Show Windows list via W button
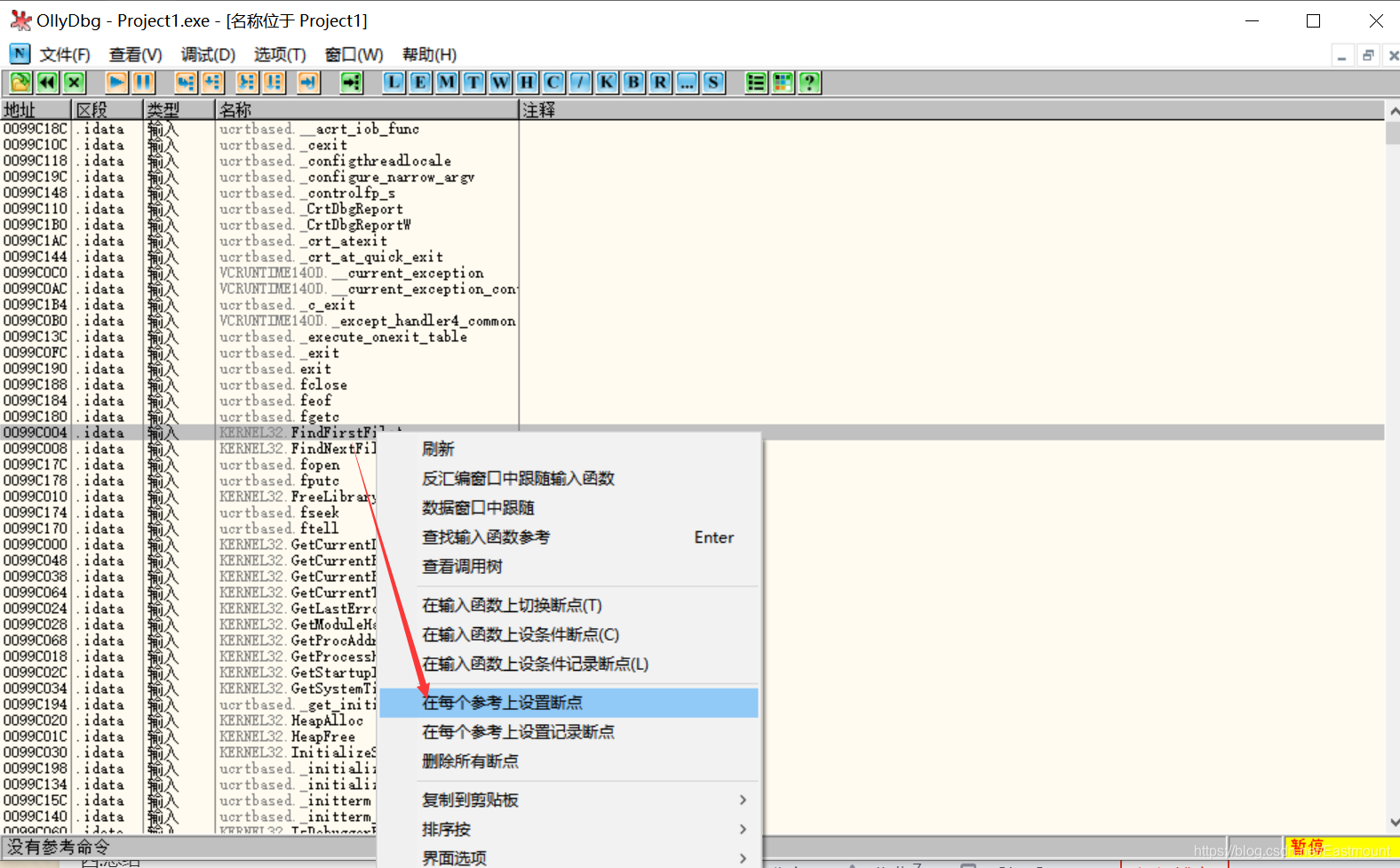 click(500, 83)
